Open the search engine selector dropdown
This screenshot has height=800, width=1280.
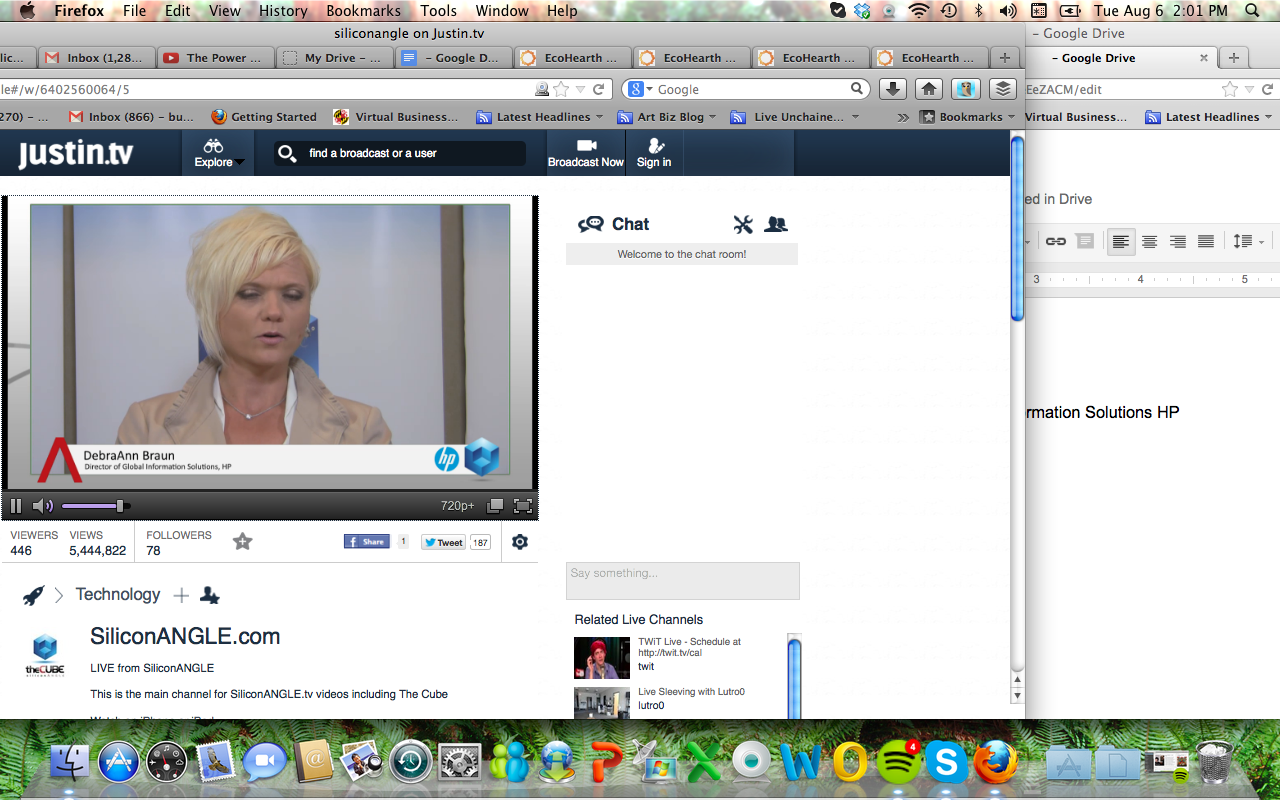tap(640, 89)
